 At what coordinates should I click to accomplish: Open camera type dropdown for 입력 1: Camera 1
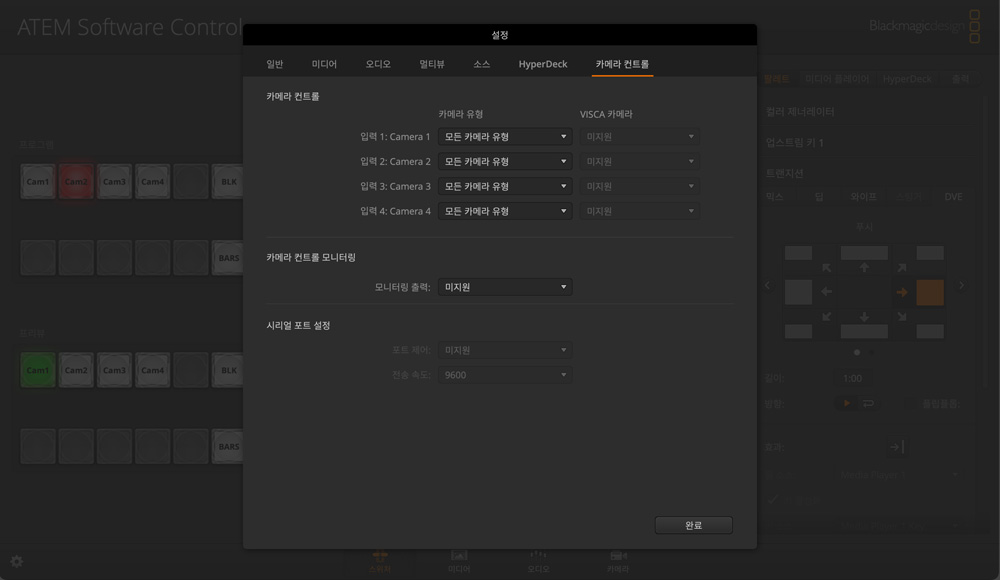tap(505, 137)
